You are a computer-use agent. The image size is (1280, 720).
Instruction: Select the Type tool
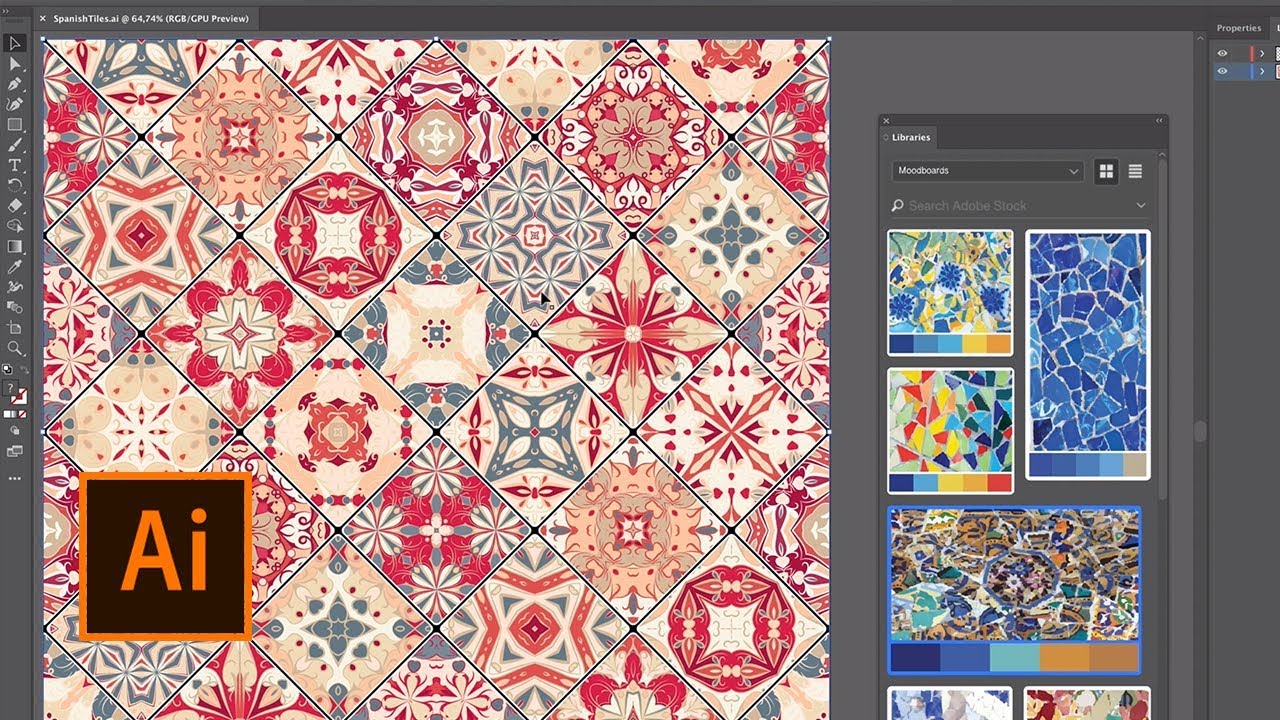(15, 165)
